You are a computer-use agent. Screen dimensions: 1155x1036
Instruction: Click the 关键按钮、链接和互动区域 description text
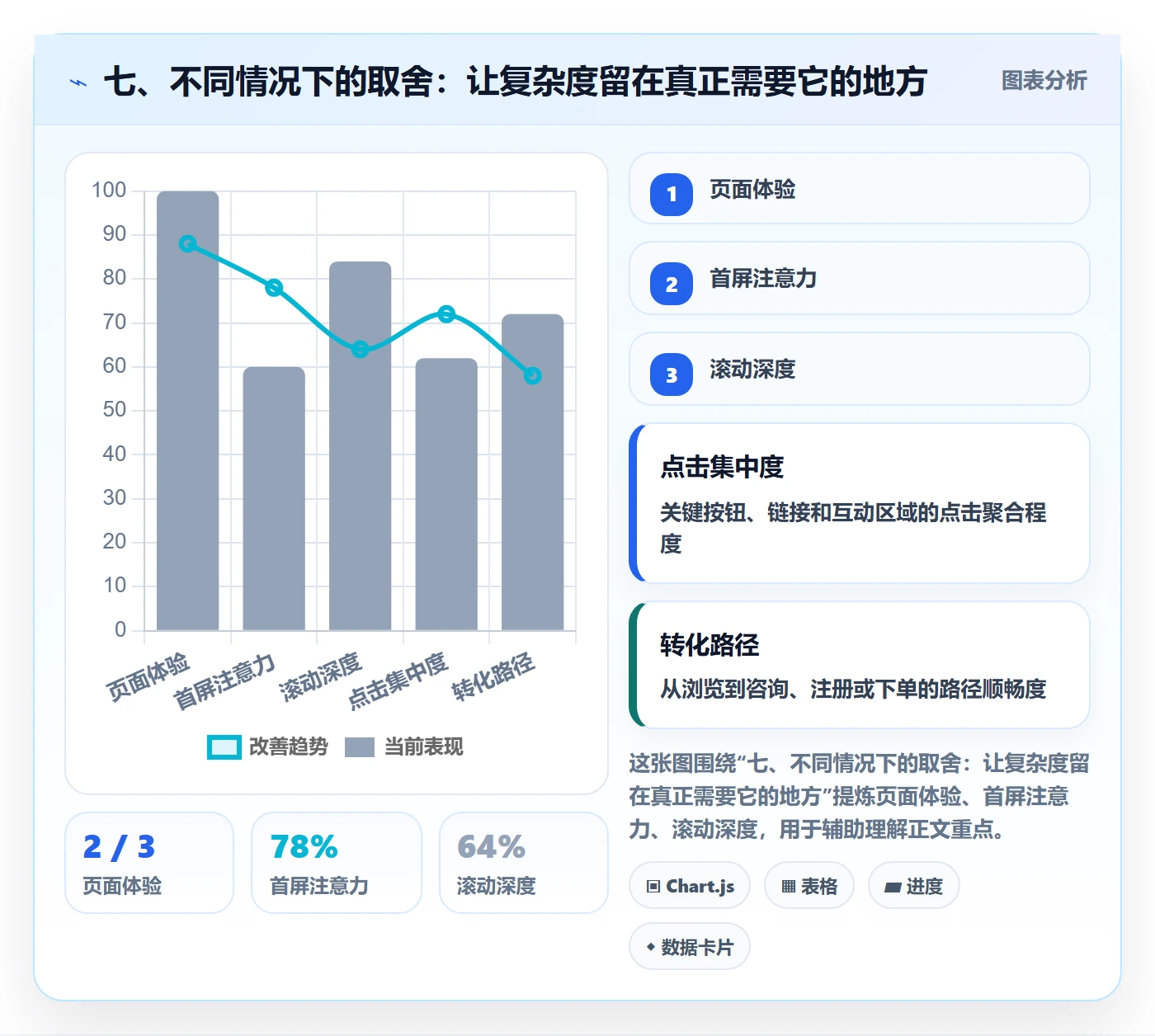(x=853, y=528)
